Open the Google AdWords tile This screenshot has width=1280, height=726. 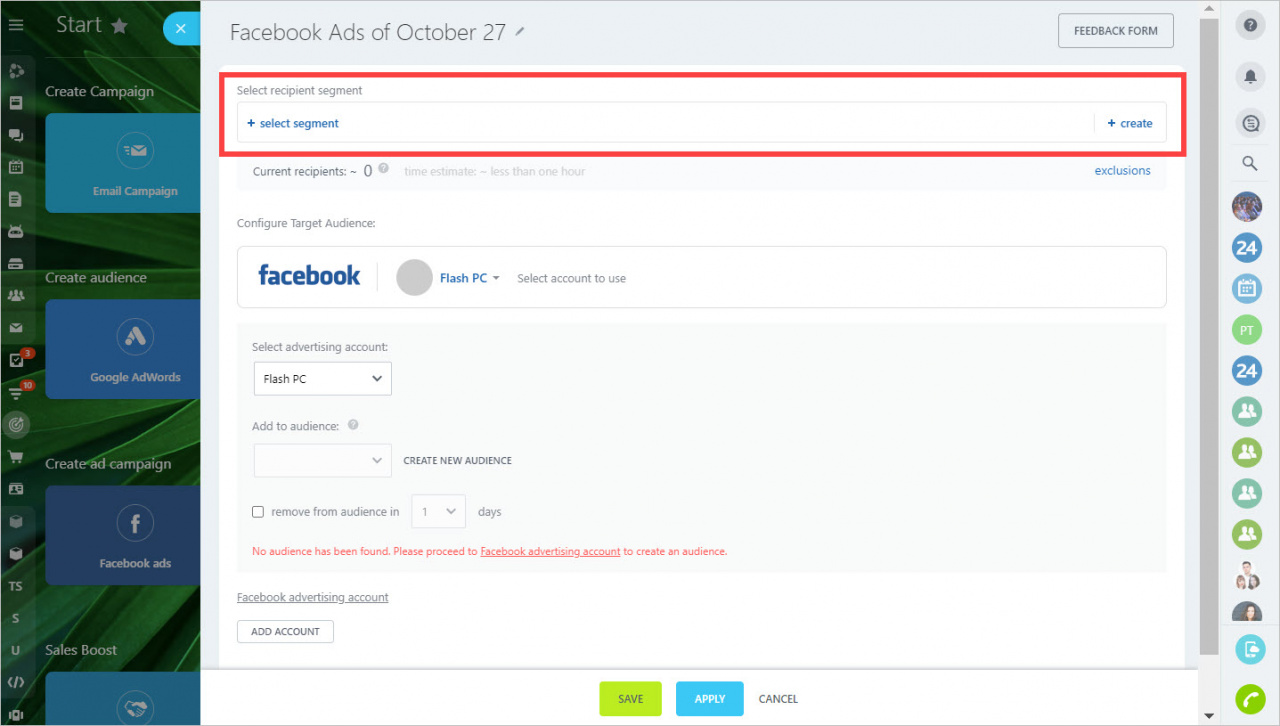tap(123, 348)
